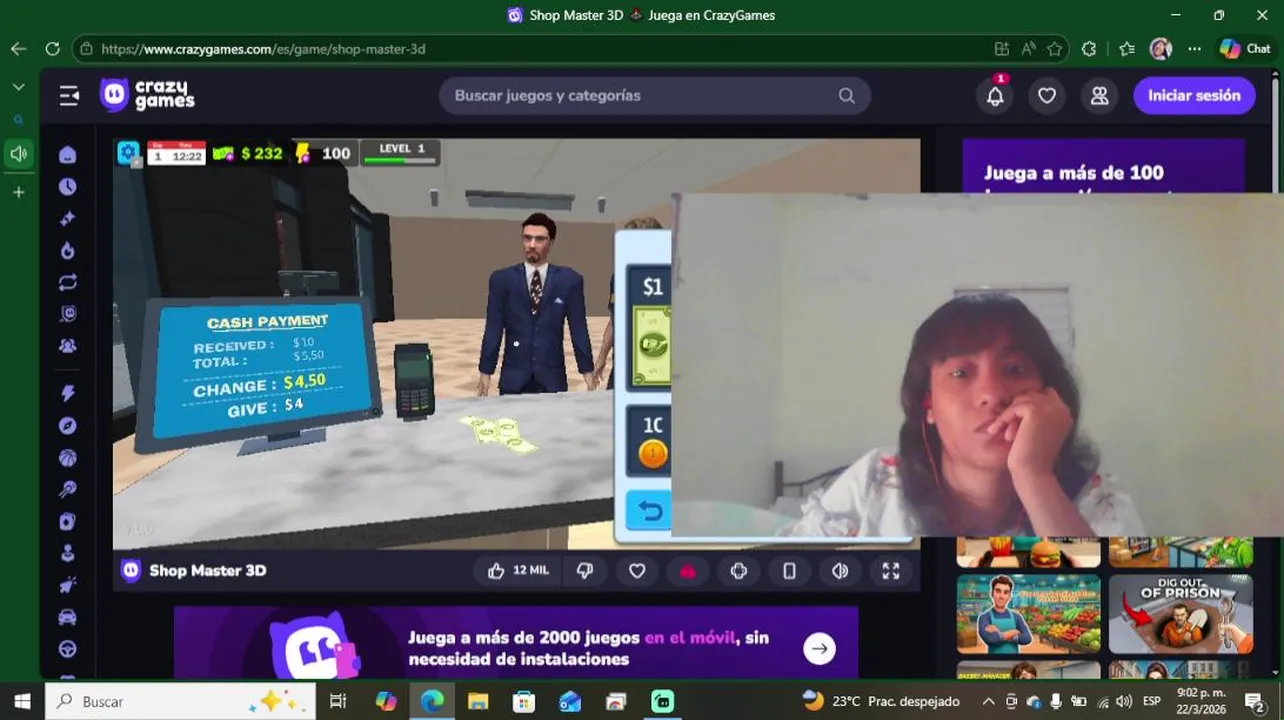
Task: Open weather widget 23°C Prac. despejado
Action: click(881, 702)
